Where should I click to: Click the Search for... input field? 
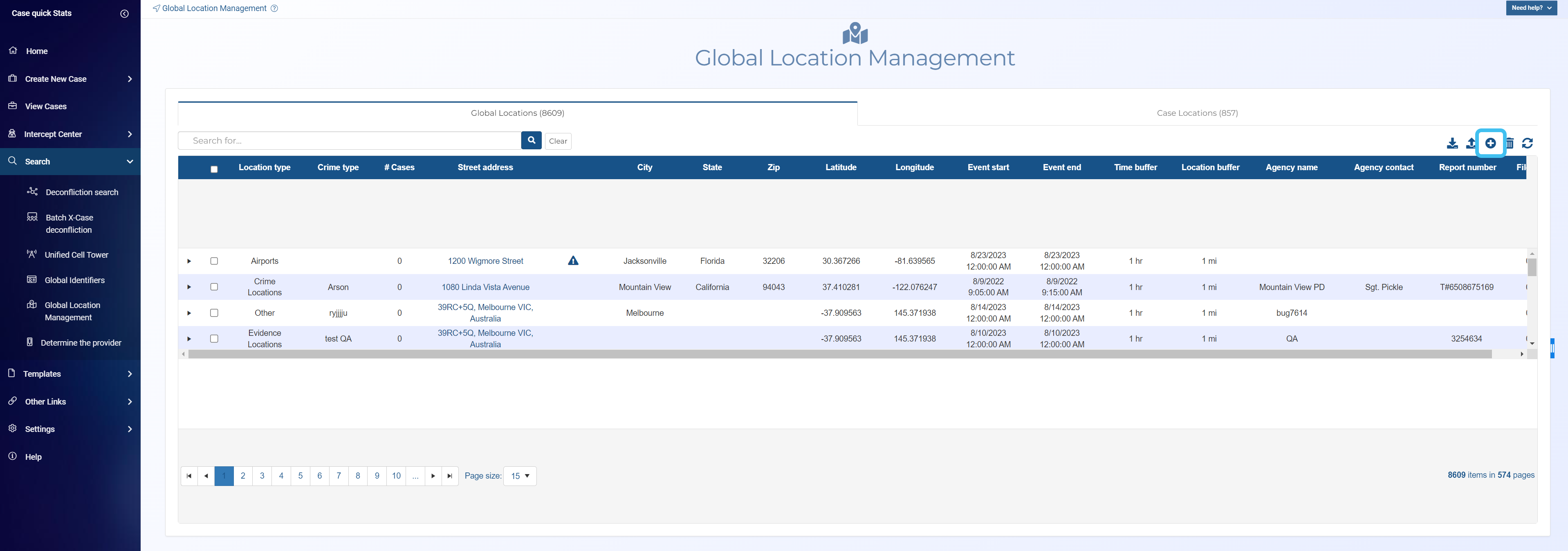point(350,141)
